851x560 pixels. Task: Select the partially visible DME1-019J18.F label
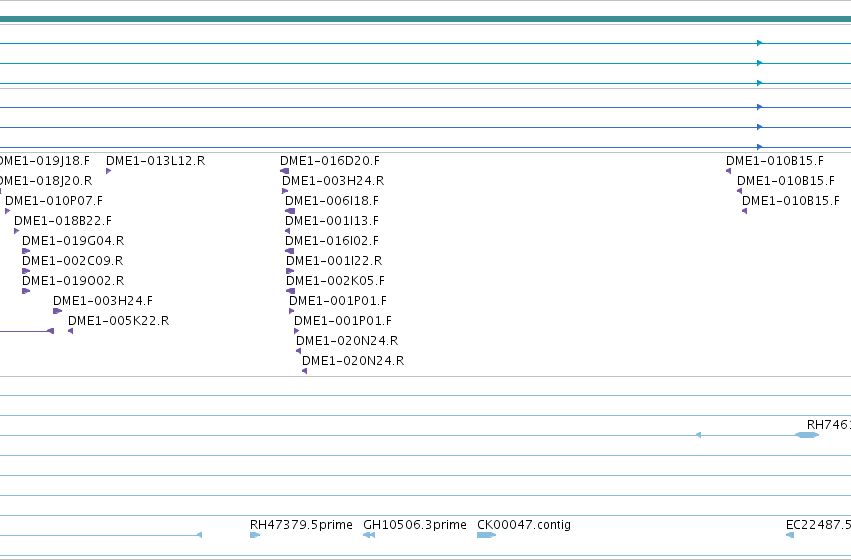click(x=45, y=161)
